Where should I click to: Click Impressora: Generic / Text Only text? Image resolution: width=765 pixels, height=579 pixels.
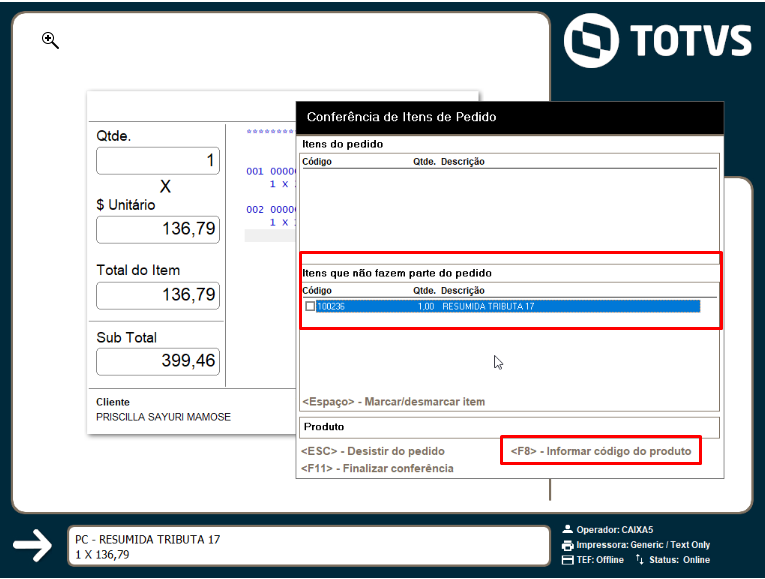(643, 545)
